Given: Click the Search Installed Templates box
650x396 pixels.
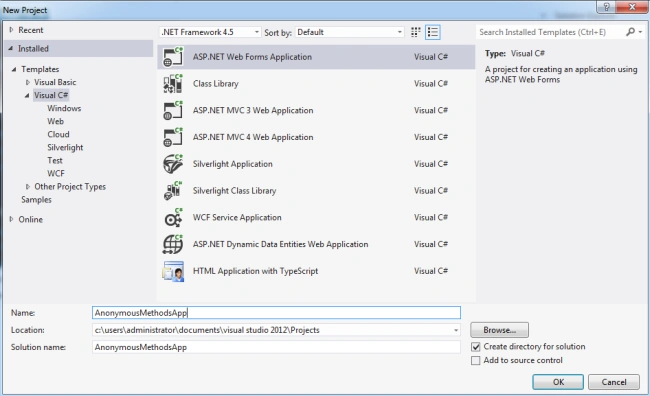Looking at the screenshot, I should [551, 32].
